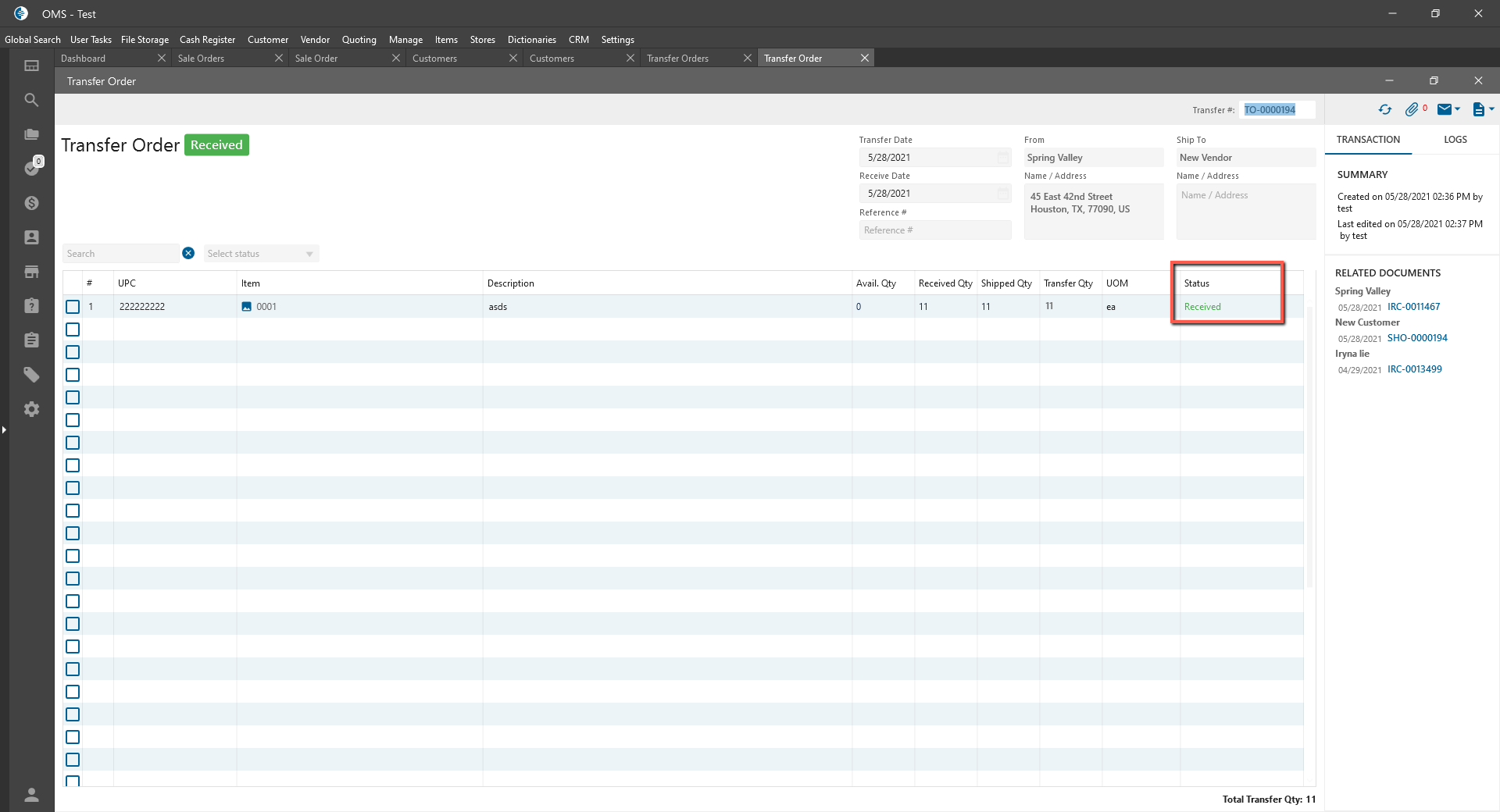Close the Transfer Orders tab
The image size is (1500, 812).
748,58
